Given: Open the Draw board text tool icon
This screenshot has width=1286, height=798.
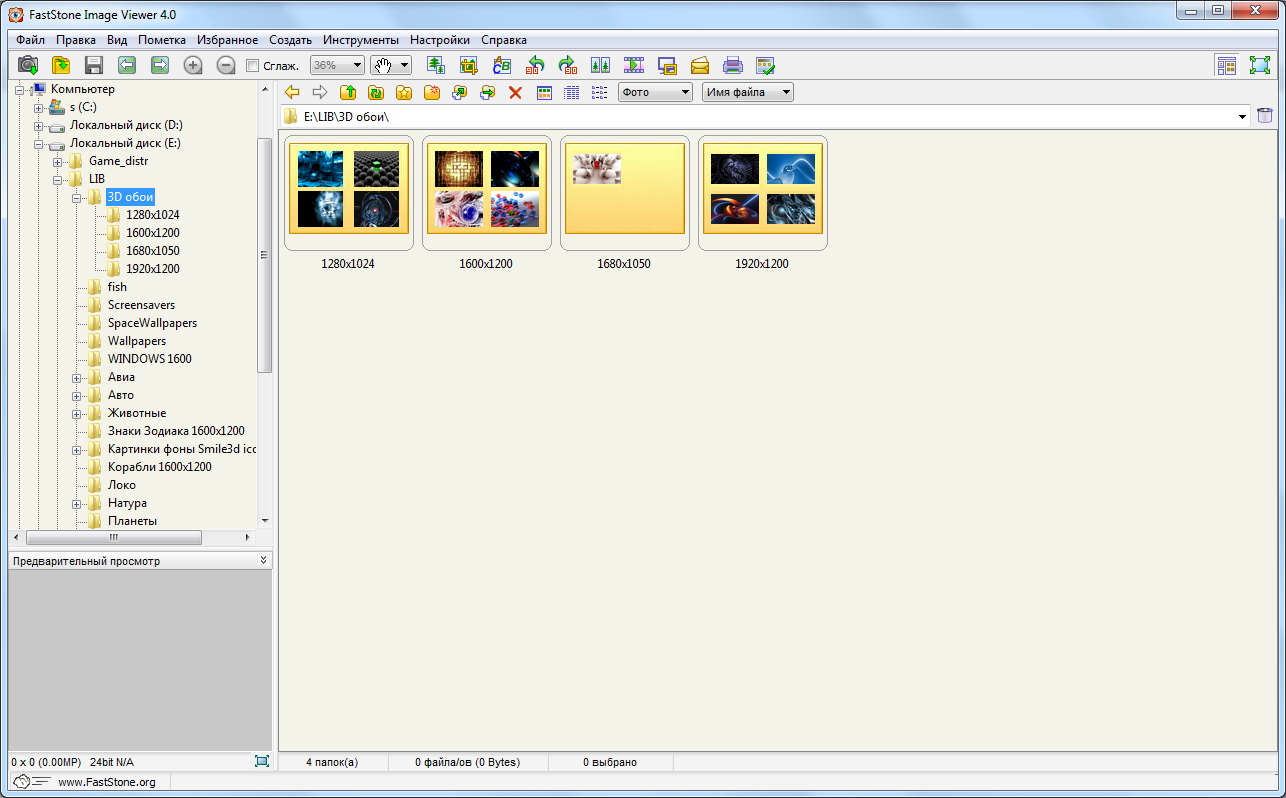Looking at the screenshot, I should [x=502, y=65].
